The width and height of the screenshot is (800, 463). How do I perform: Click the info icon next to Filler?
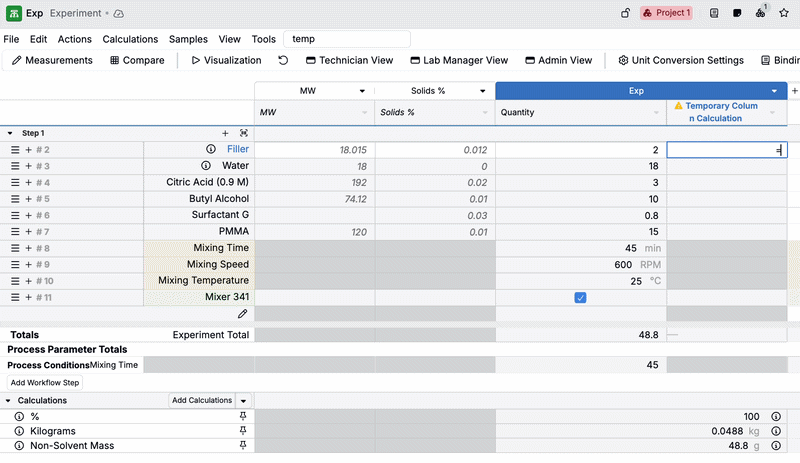click(211, 149)
